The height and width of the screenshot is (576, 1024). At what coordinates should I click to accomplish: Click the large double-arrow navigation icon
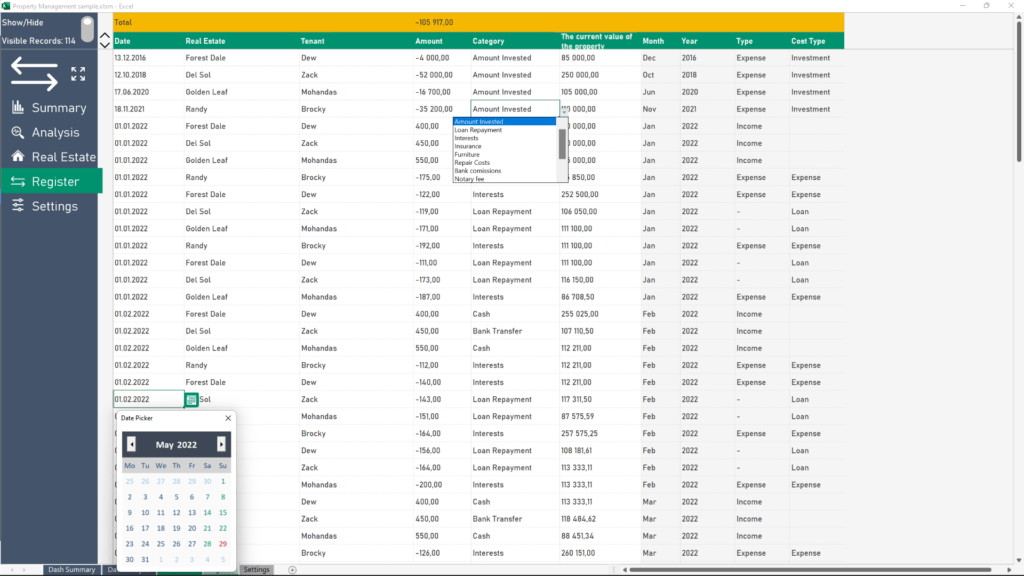coord(33,74)
